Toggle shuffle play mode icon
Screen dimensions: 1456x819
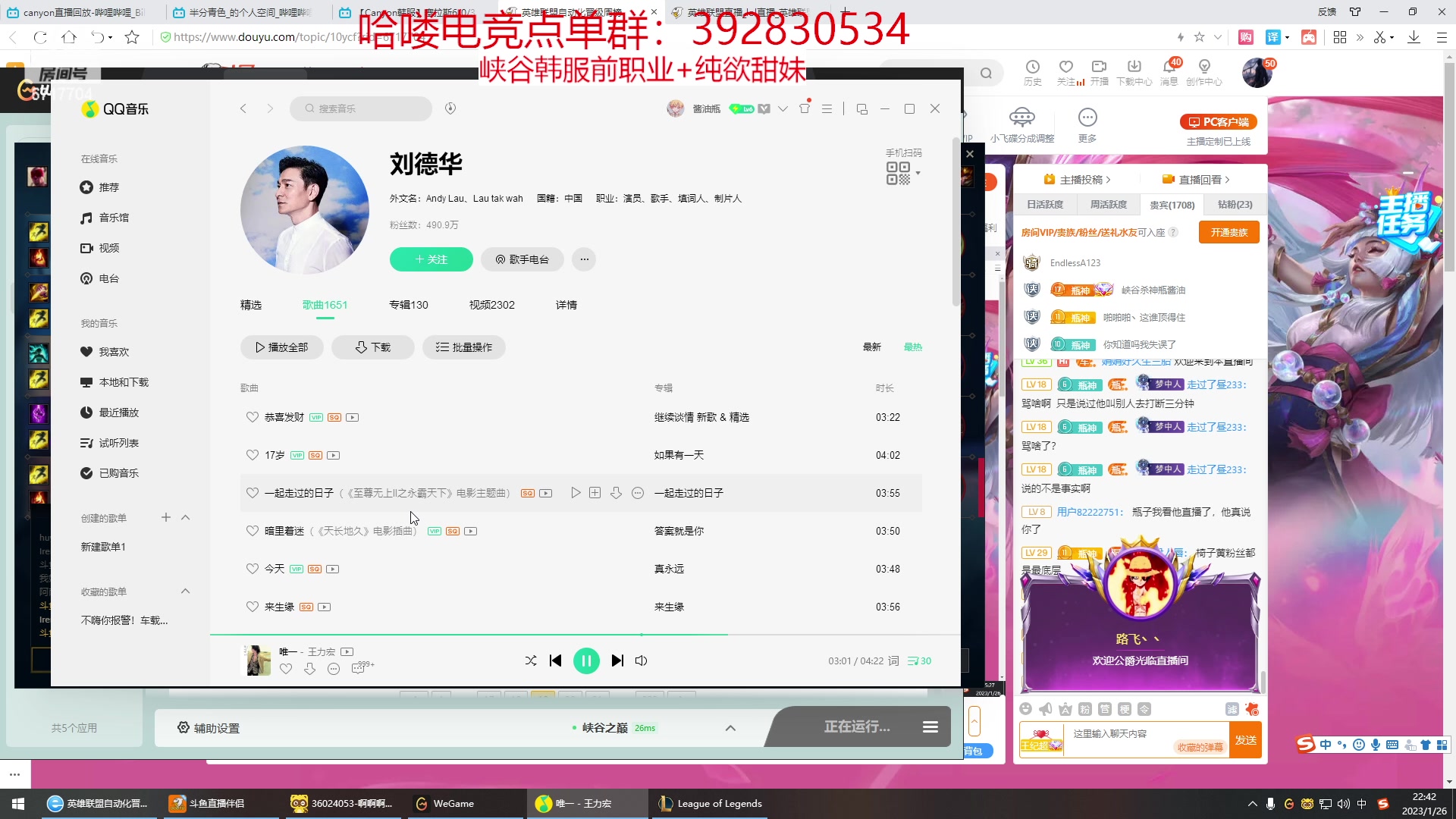point(531,661)
